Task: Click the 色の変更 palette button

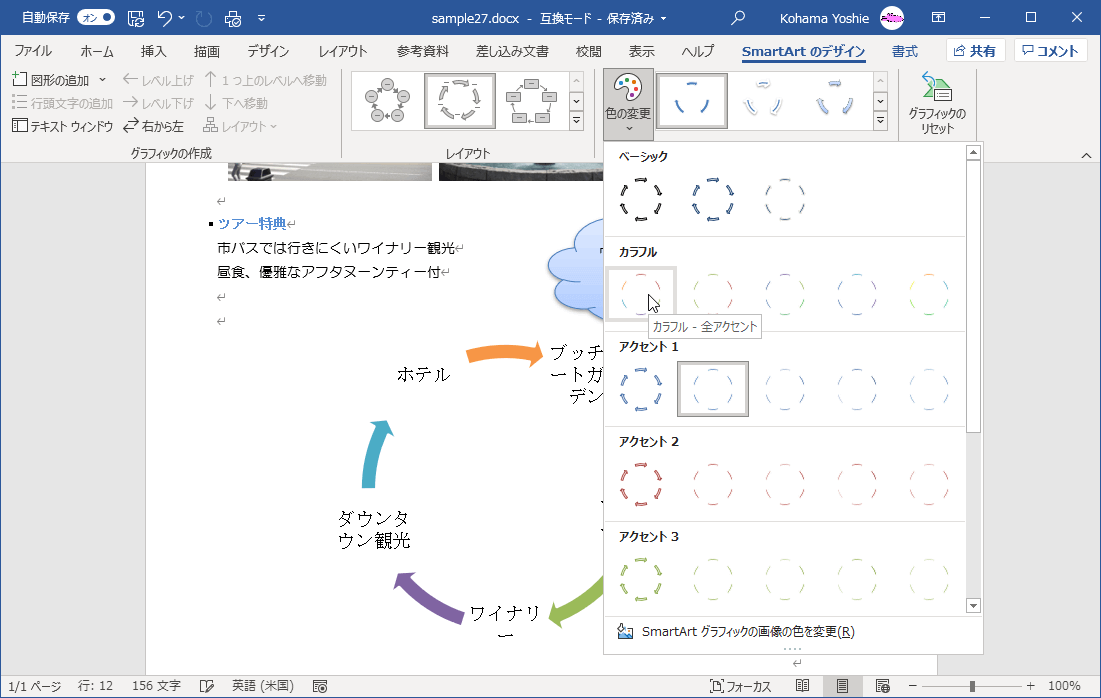Action: tap(628, 104)
